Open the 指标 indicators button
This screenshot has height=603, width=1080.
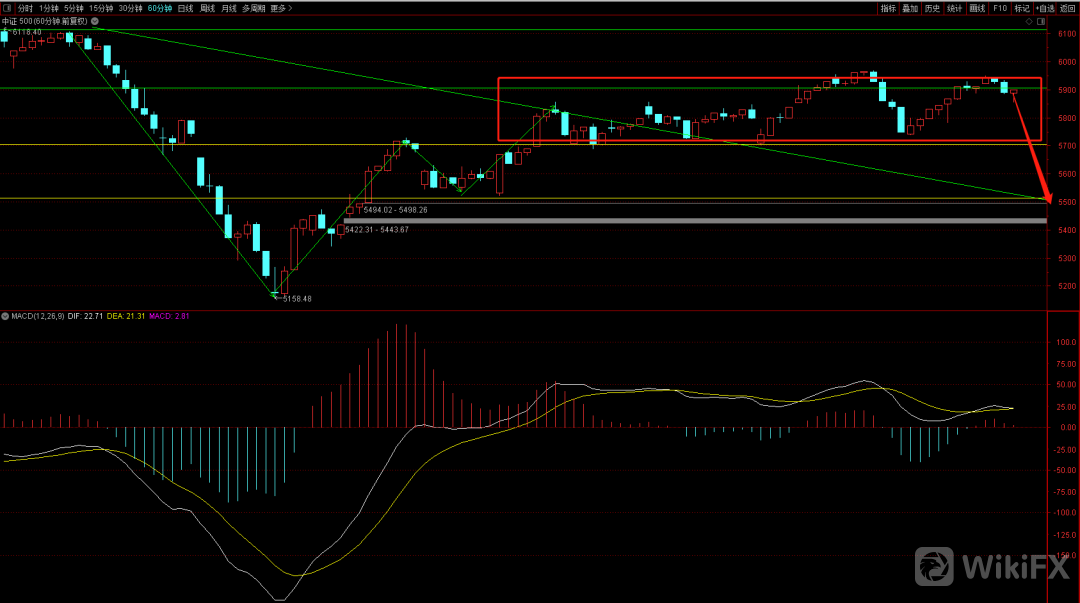(x=888, y=8)
